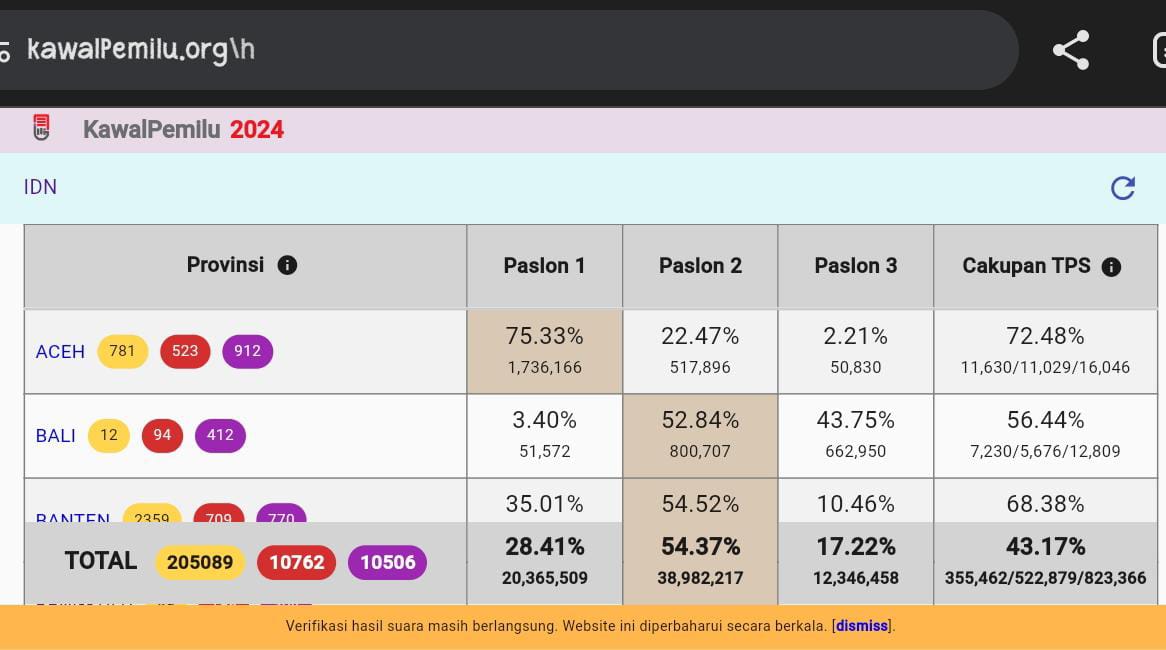Open BALI province details
Screen dimensions: 1166x650
pyautogui.click(x=56, y=435)
